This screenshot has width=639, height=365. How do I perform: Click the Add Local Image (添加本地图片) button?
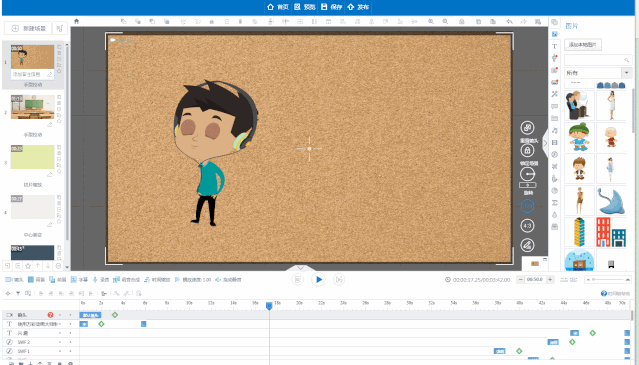tap(583, 45)
